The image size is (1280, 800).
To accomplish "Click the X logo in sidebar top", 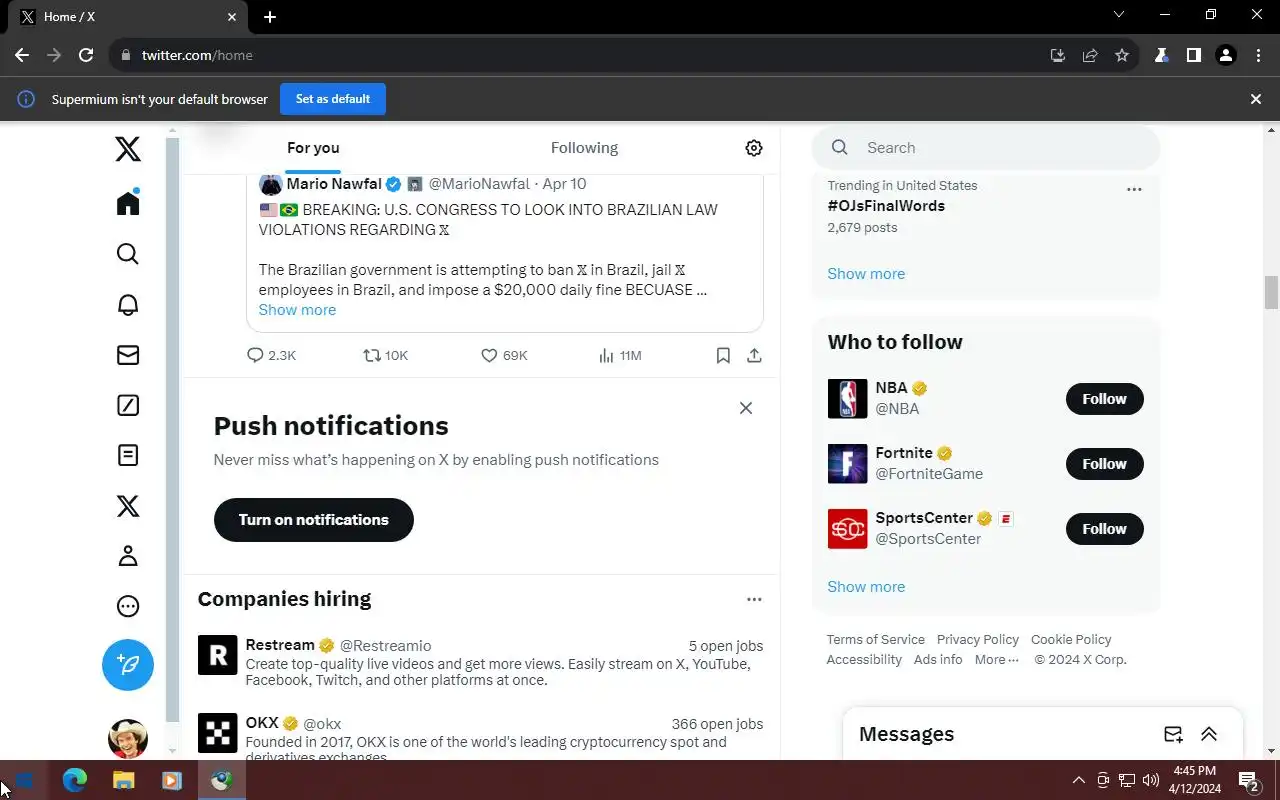I will tap(128, 150).
